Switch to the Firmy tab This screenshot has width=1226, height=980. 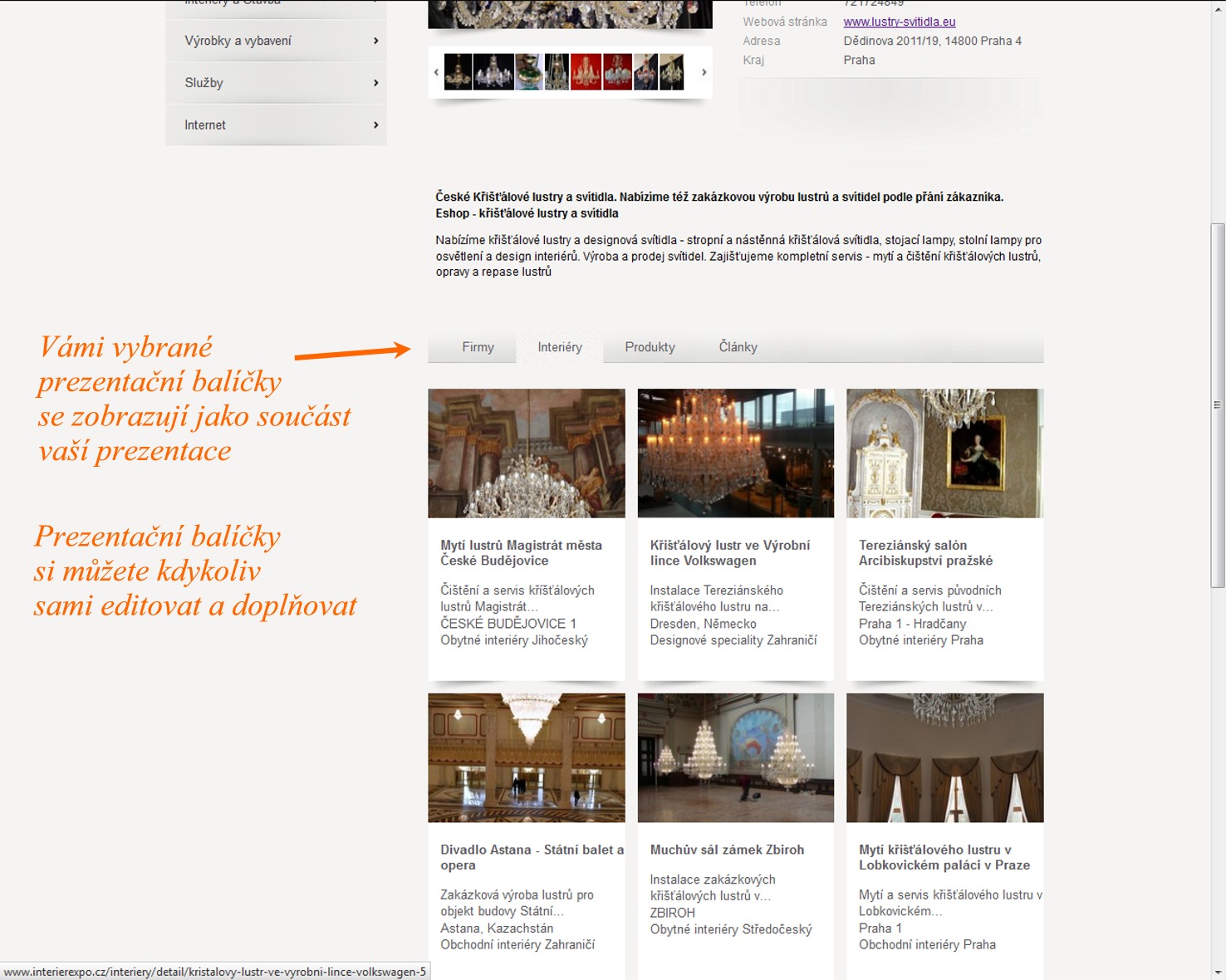point(478,347)
